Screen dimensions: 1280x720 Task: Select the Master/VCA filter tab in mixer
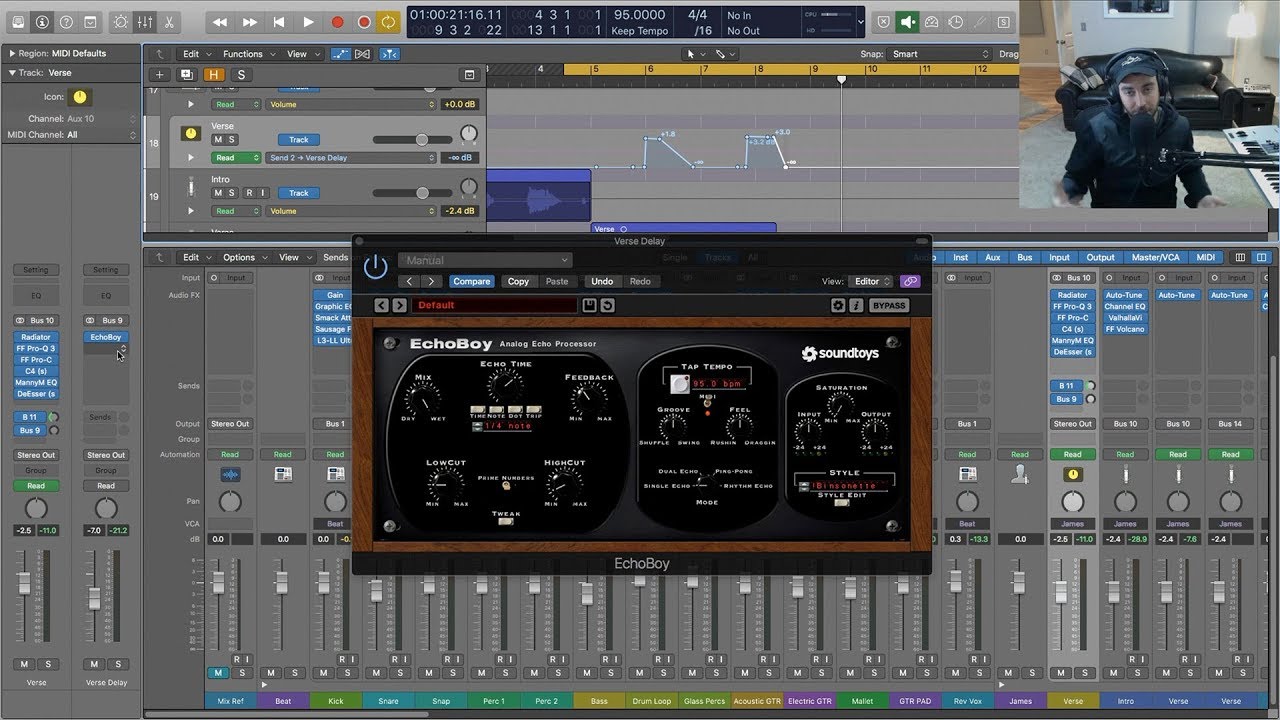tap(1155, 258)
